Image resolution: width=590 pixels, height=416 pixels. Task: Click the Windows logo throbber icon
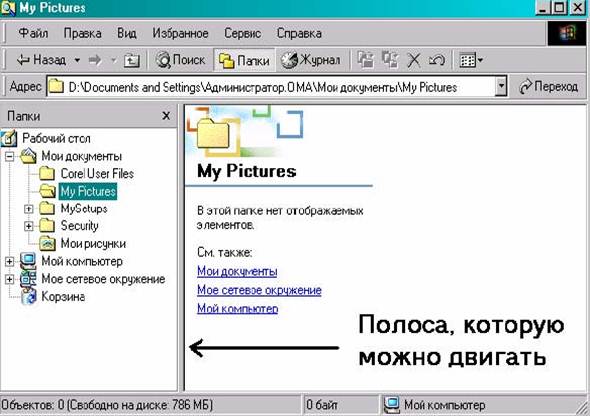[x=567, y=33]
